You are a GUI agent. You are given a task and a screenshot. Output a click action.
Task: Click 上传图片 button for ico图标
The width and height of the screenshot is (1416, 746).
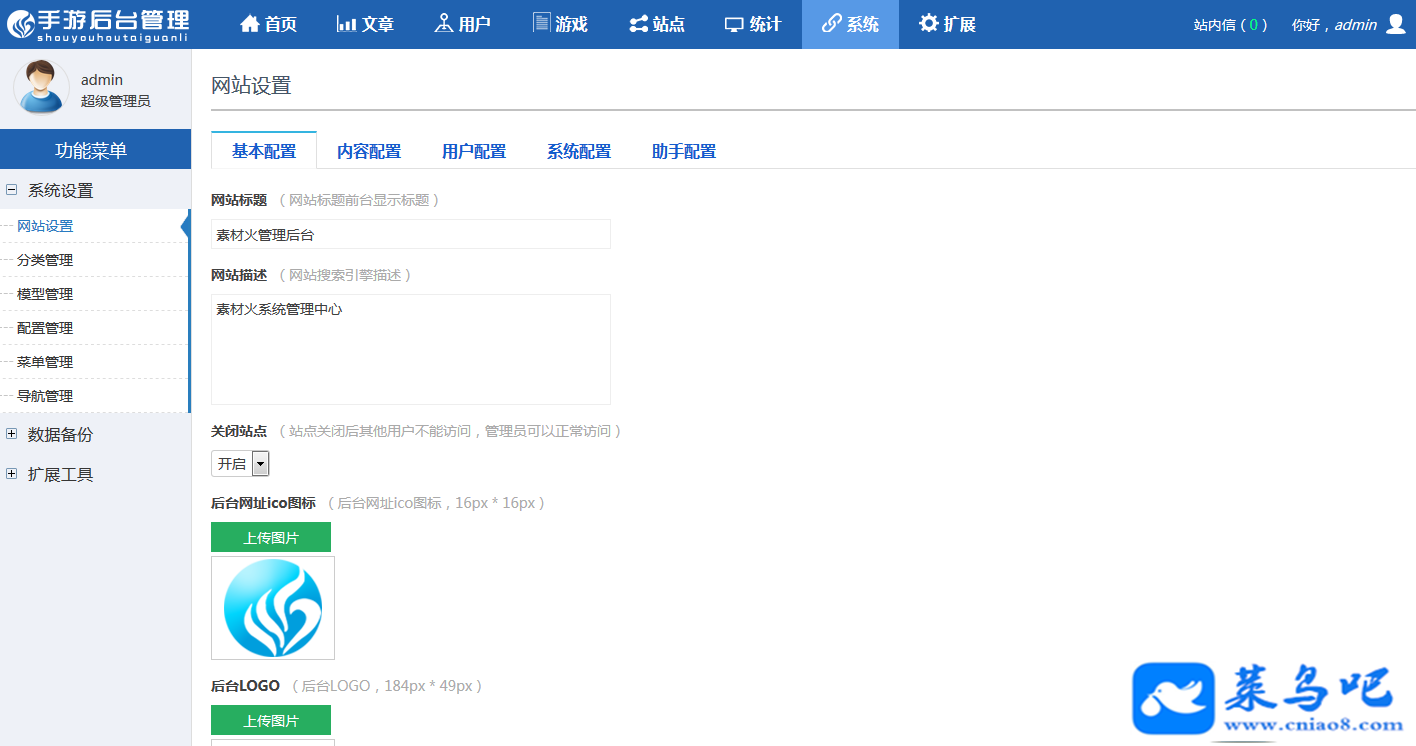pyautogui.click(x=271, y=537)
